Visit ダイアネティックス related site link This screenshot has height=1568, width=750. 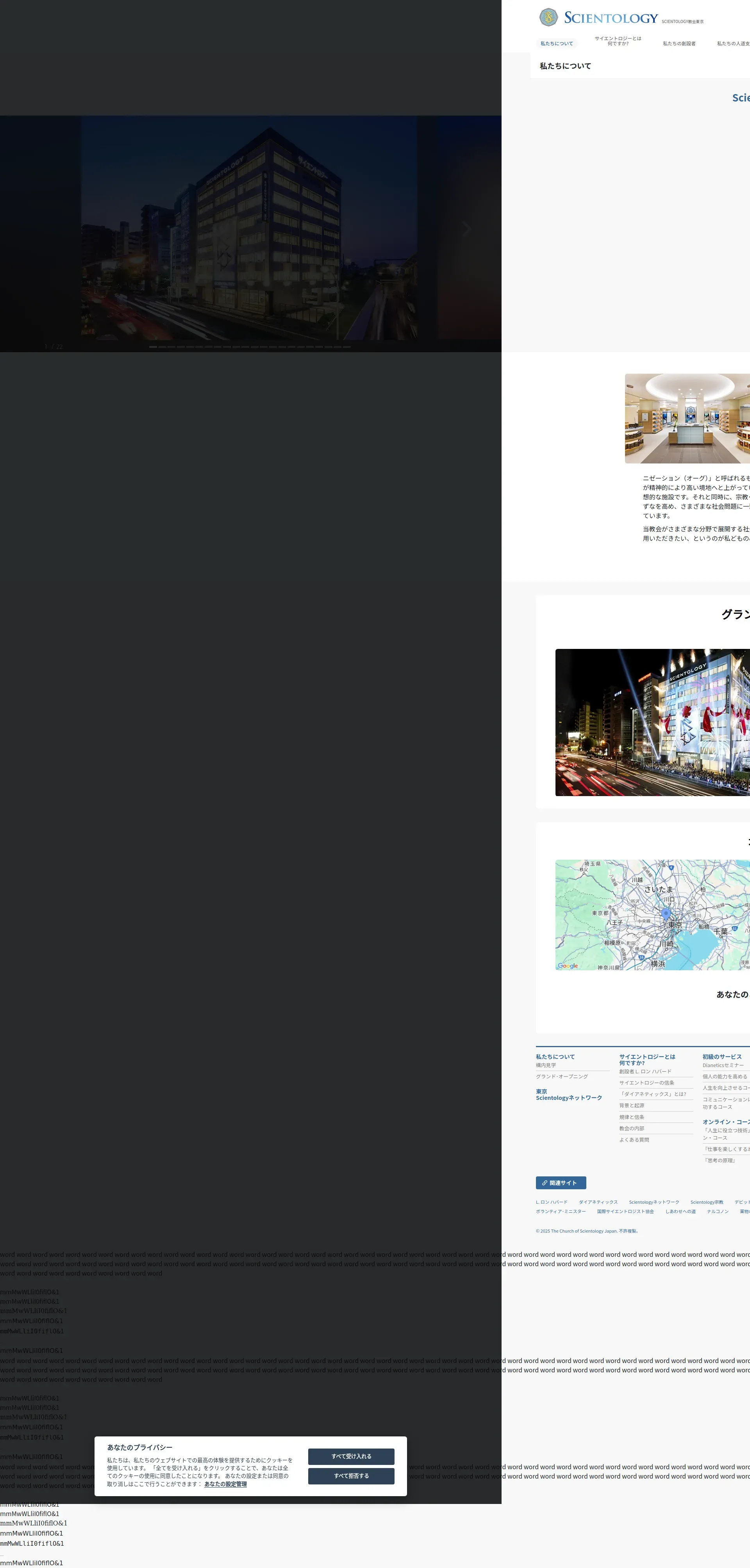tap(598, 1202)
